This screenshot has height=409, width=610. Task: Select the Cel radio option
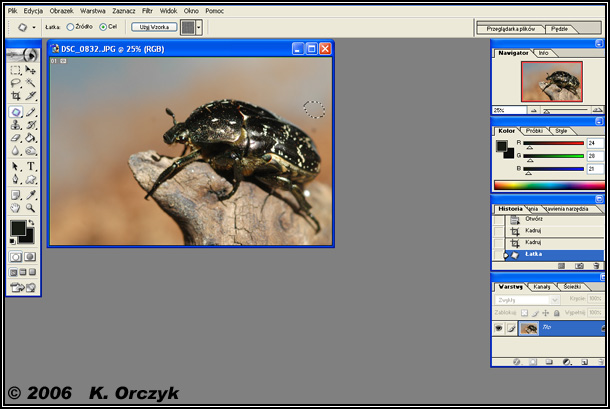pyautogui.click(x=102, y=27)
